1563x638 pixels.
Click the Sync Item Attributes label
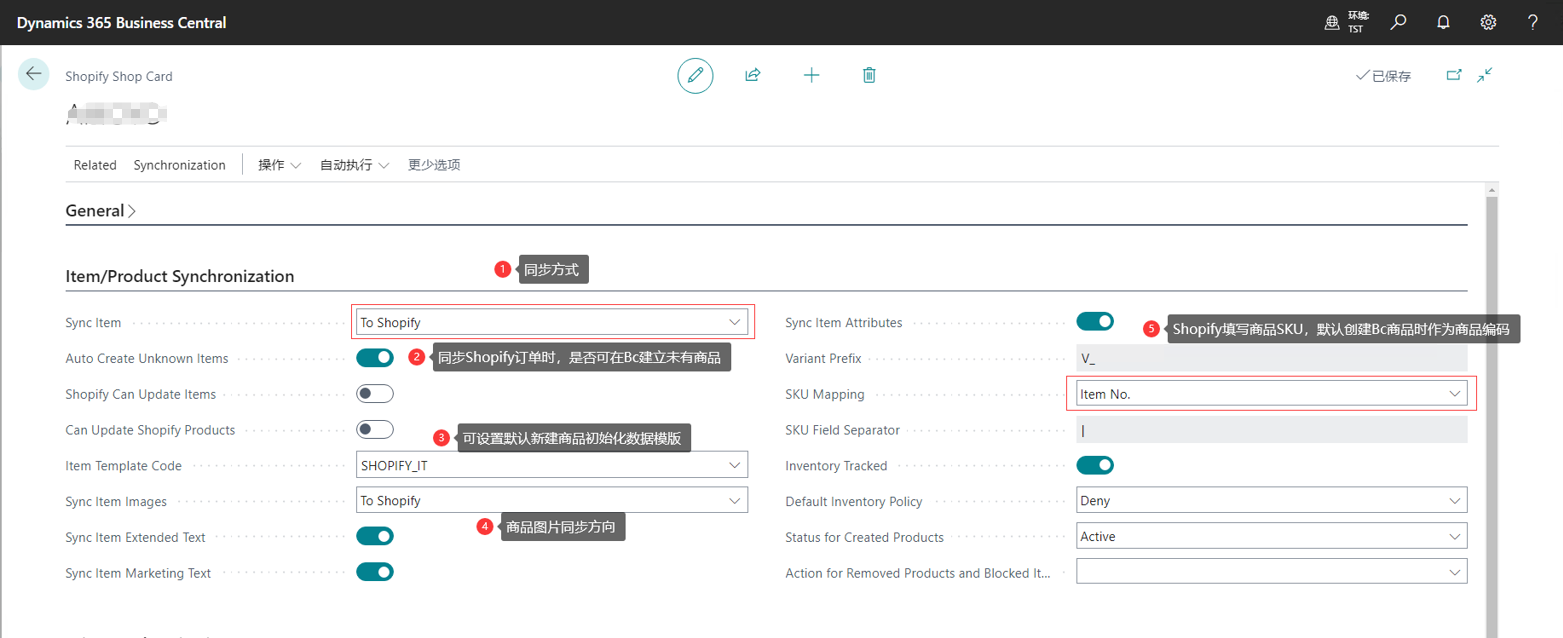[x=844, y=323]
